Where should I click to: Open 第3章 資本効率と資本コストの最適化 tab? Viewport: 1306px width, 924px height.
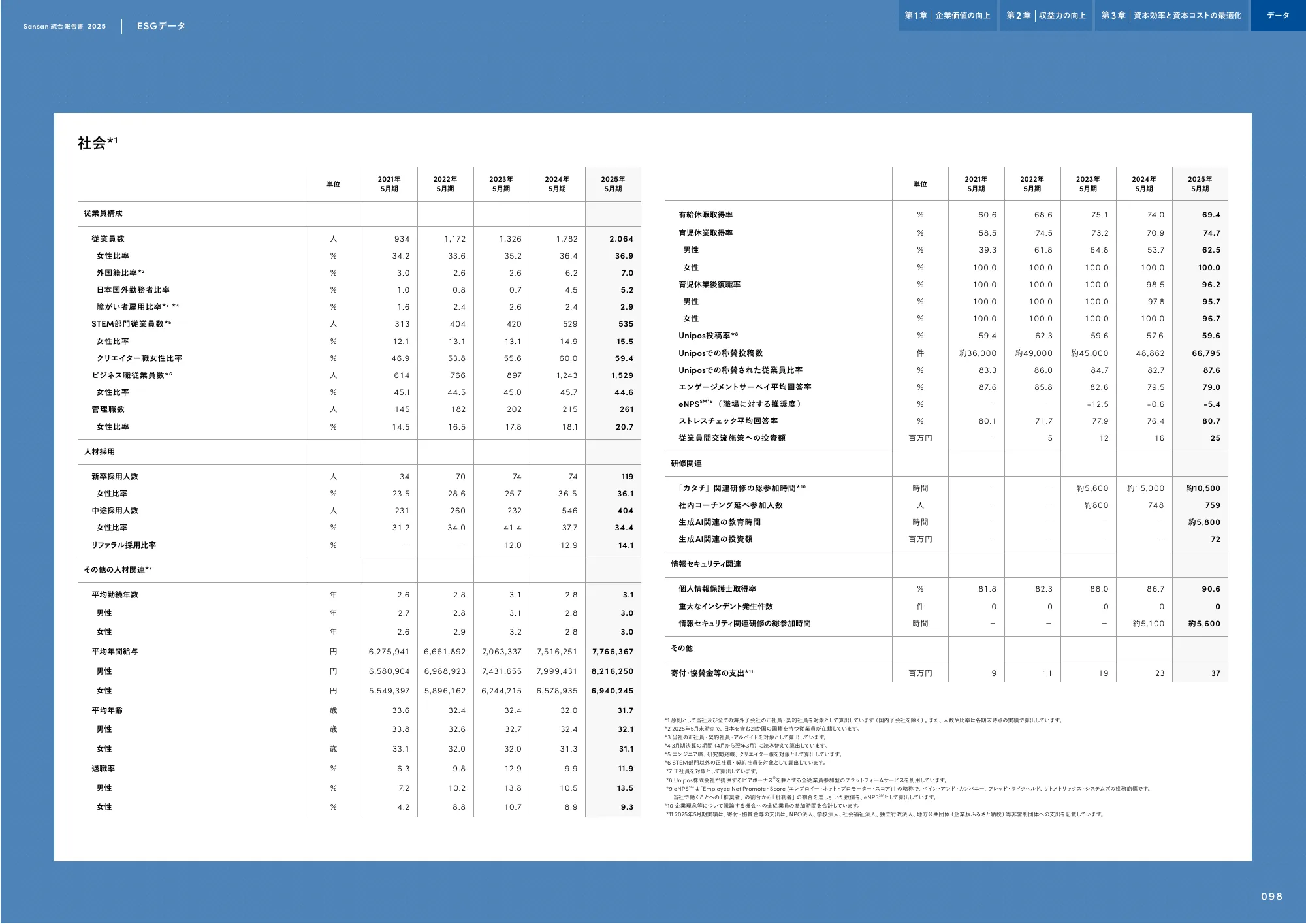[1171, 16]
